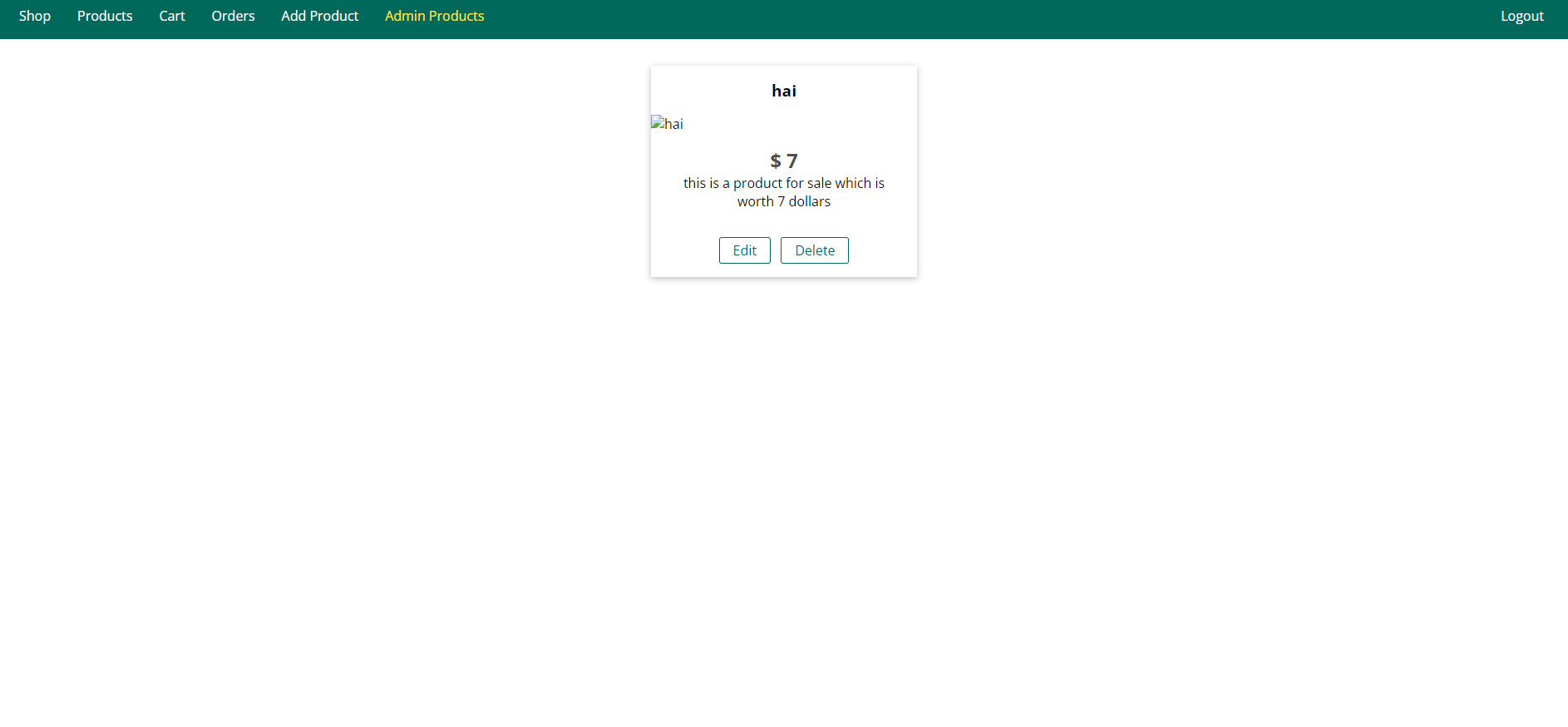Click the broken image icon on product card
Viewport: 1568px width, 727px height.
657,123
